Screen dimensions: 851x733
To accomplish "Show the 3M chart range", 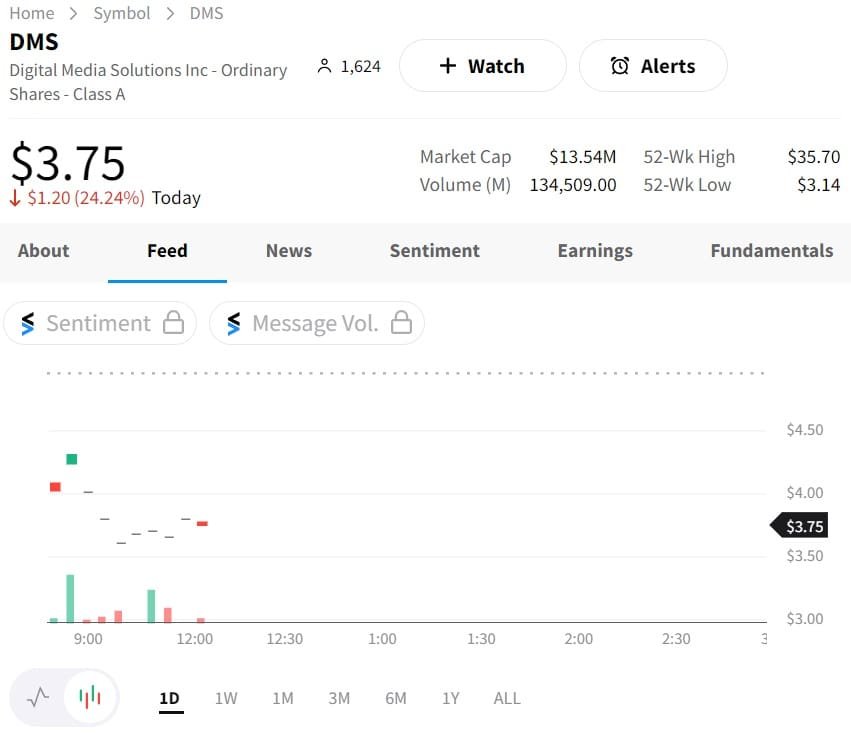I will tap(339, 698).
